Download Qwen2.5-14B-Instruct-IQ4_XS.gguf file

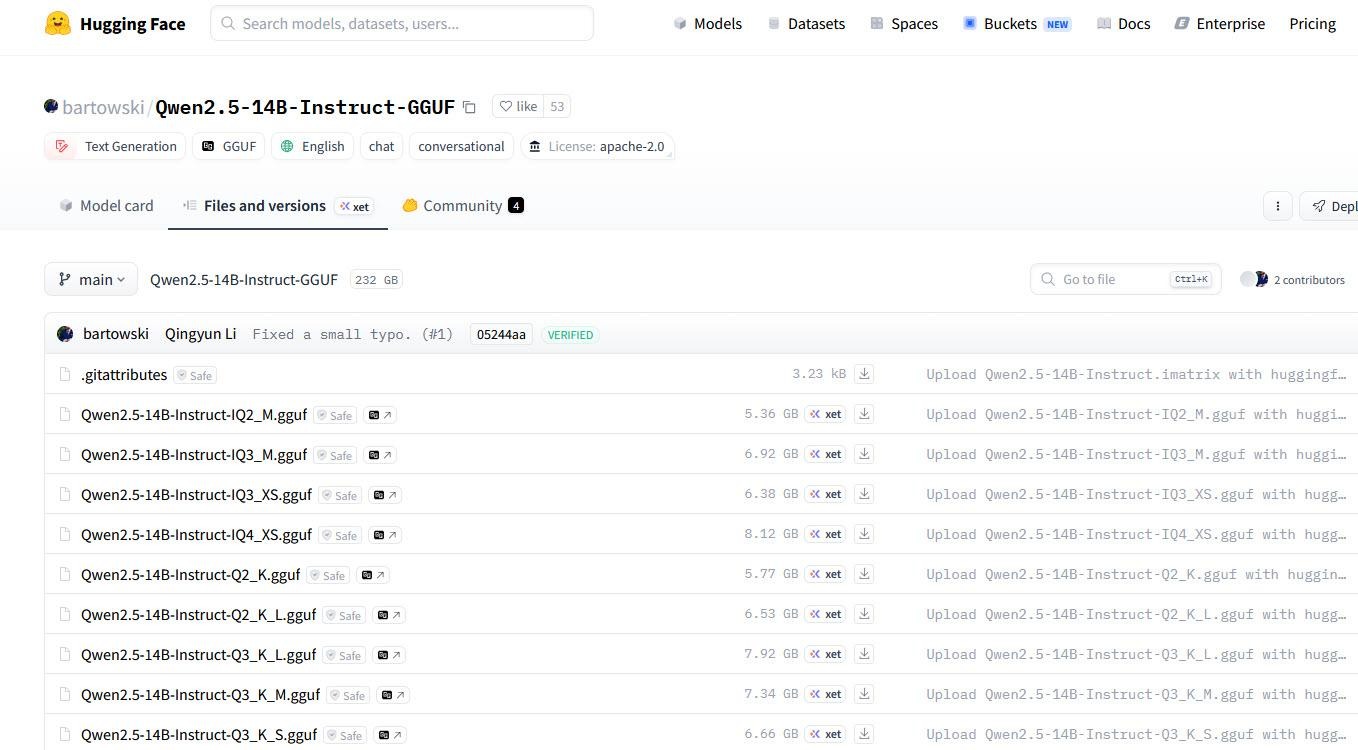tap(865, 534)
